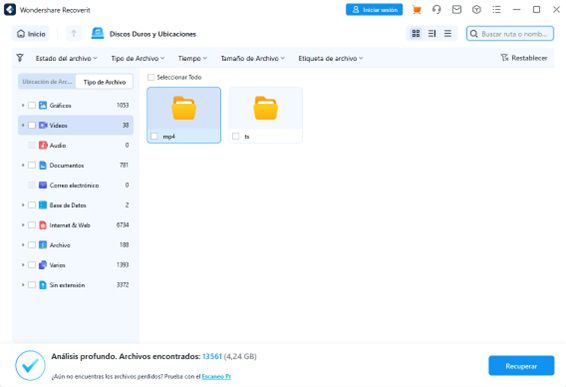566x387 pixels.
Task: Click Discos Duros y Ubicaciones breadcrumb
Action: click(x=153, y=34)
